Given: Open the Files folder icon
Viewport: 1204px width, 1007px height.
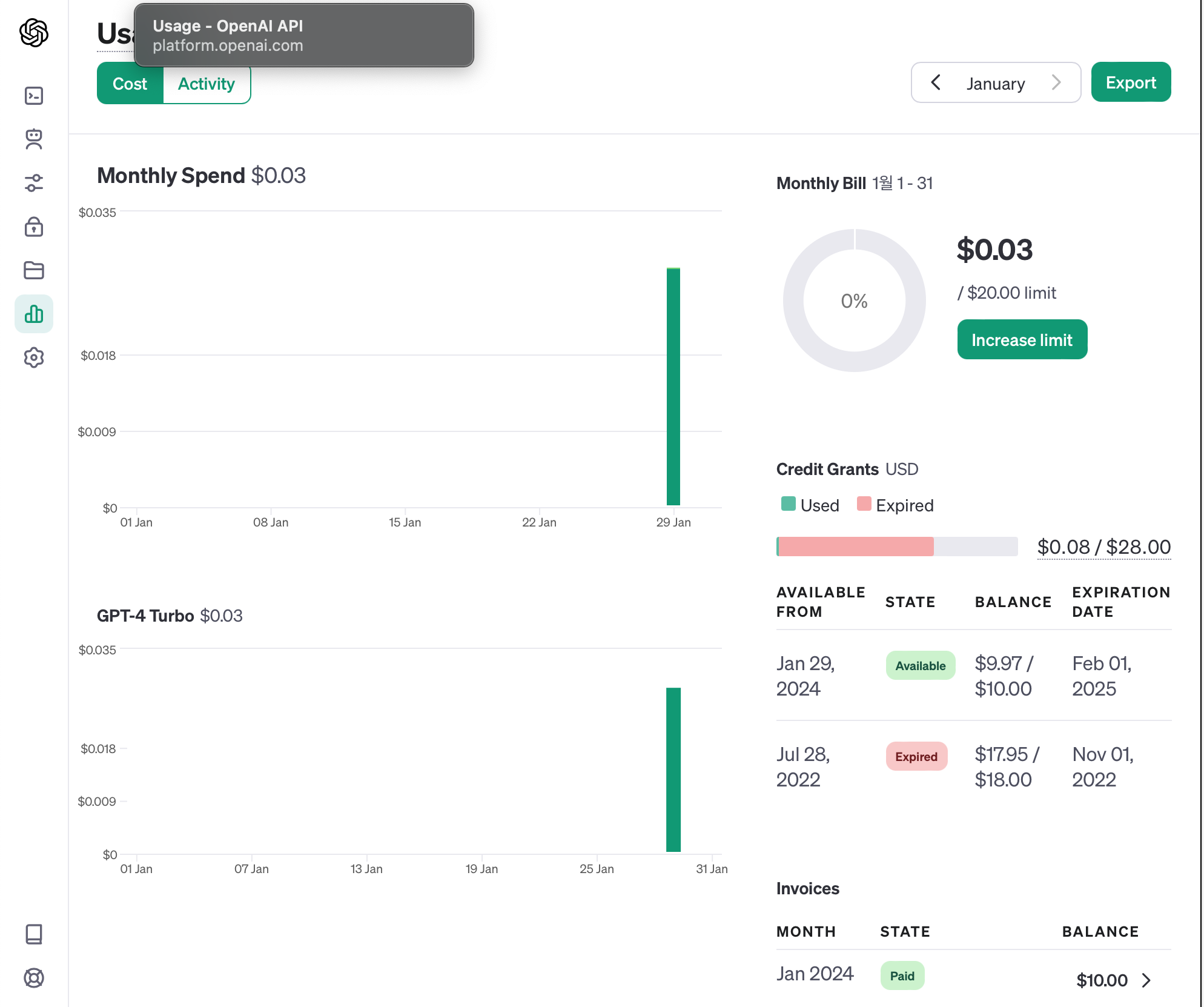Looking at the screenshot, I should tap(34, 270).
